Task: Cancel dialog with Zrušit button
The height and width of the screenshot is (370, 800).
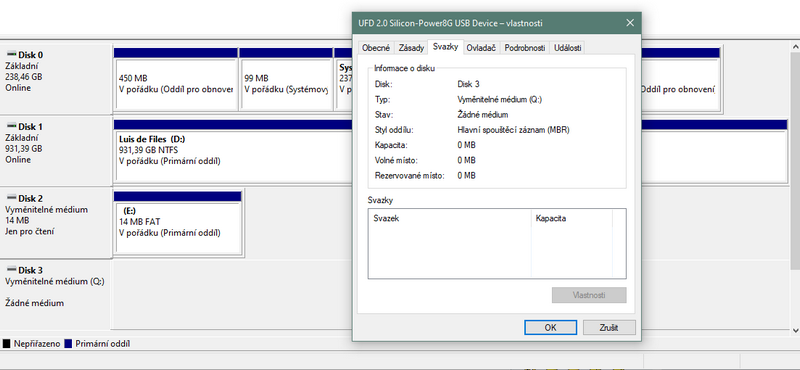Action: pyautogui.click(x=609, y=328)
